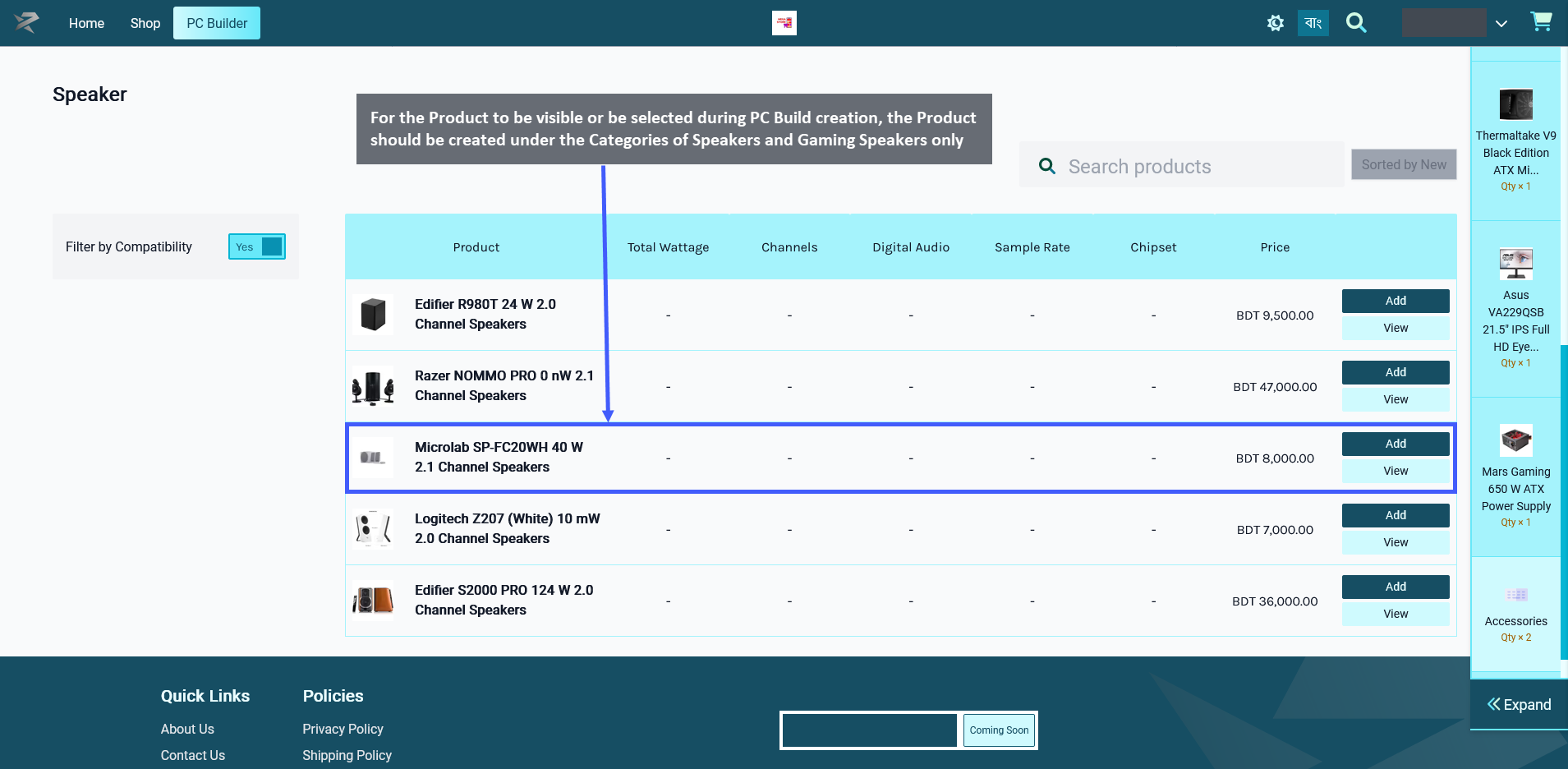The height and width of the screenshot is (769, 1568).
Task: Open Privacy Policy link
Action: pos(343,729)
